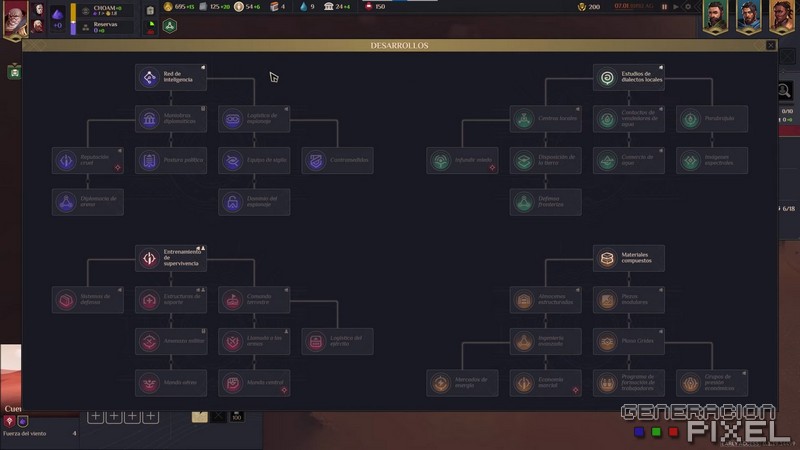The width and height of the screenshot is (800, 450).
Task: View the Reservas spice stock
Action: point(107,27)
